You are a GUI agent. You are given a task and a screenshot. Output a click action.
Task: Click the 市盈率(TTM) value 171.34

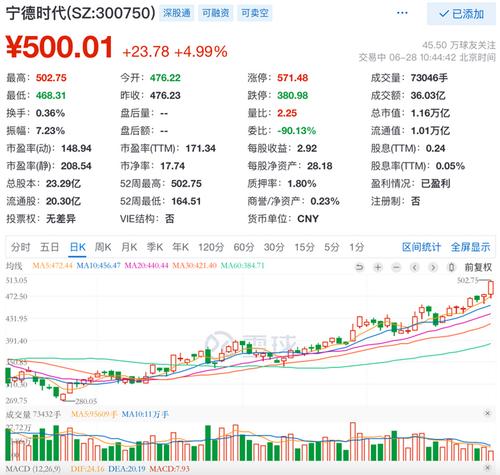201,148
